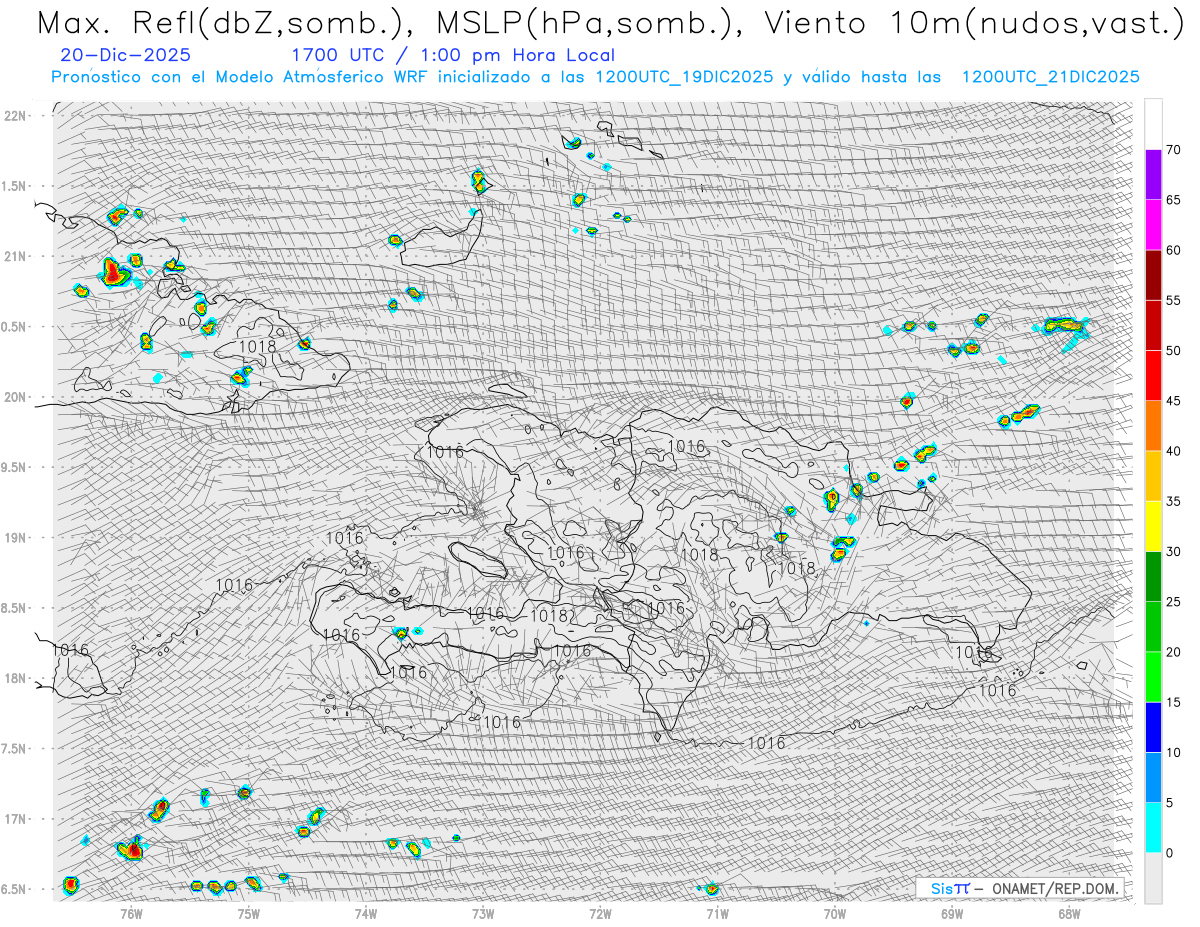The width and height of the screenshot is (1200, 927).
Task: Click the cyan 0–5 dBZ colorbar segment
Action: click(x=1153, y=827)
